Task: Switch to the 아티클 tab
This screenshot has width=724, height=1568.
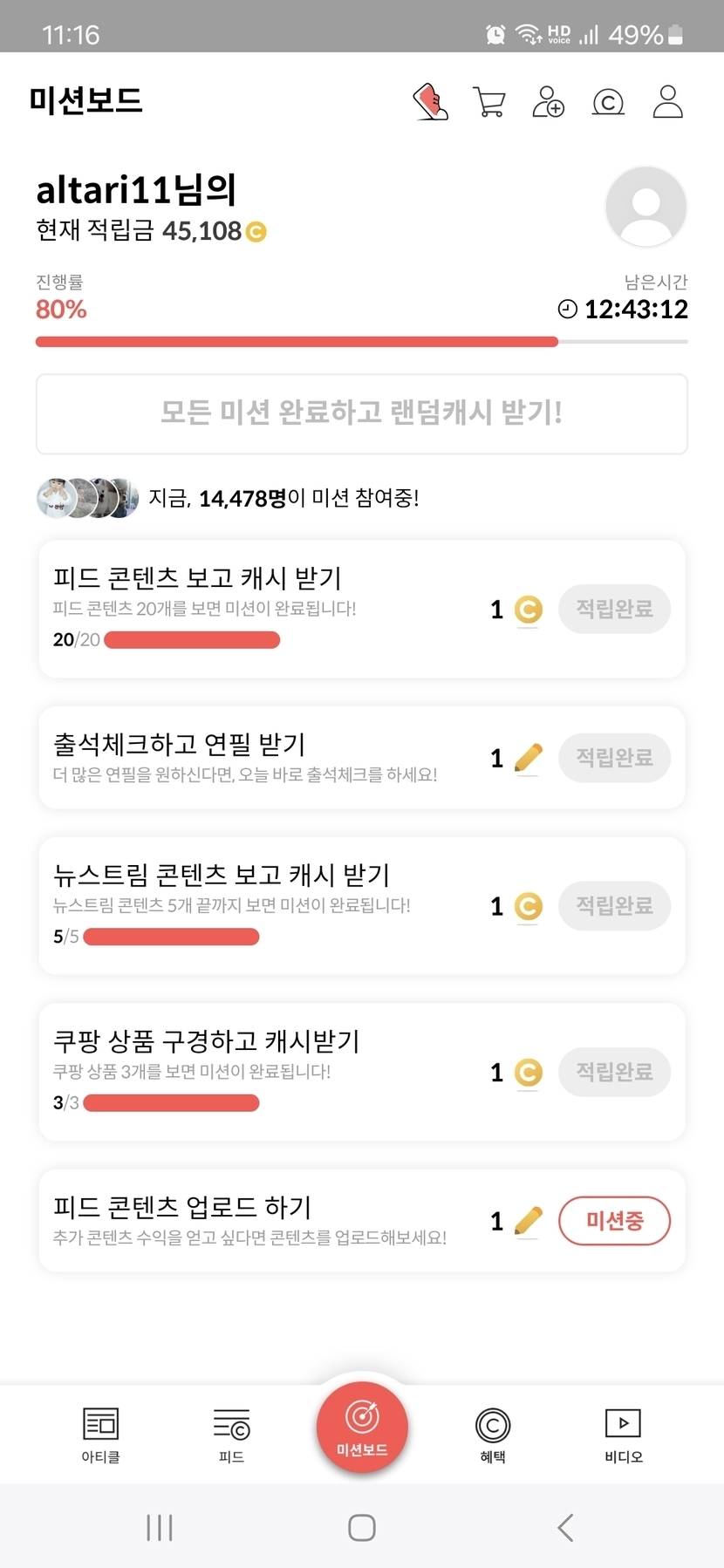Action: coord(100,1435)
